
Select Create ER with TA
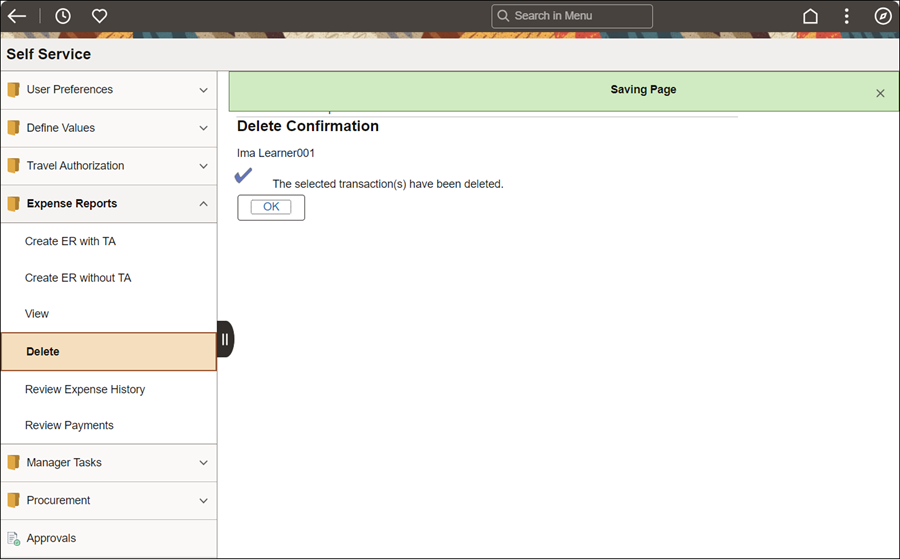click(x=108, y=241)
